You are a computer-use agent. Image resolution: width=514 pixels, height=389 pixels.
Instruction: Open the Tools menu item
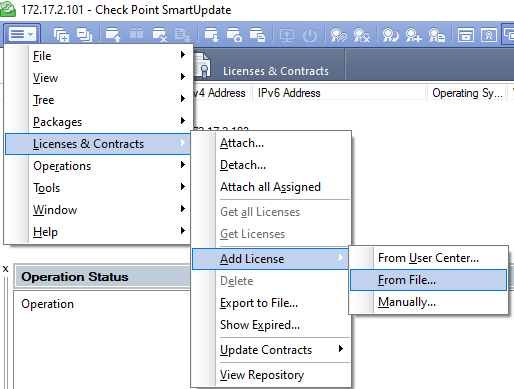point(99,188)
